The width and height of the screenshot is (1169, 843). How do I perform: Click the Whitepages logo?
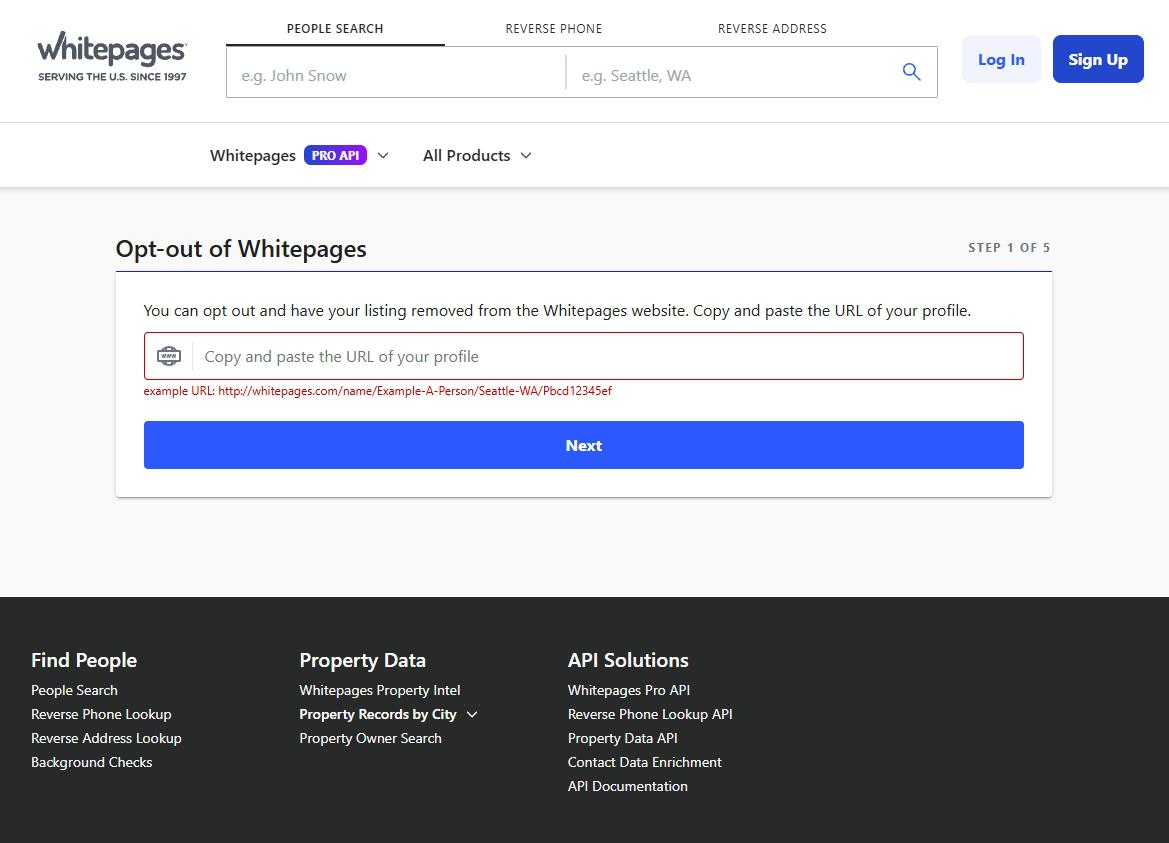coord(112,57)
